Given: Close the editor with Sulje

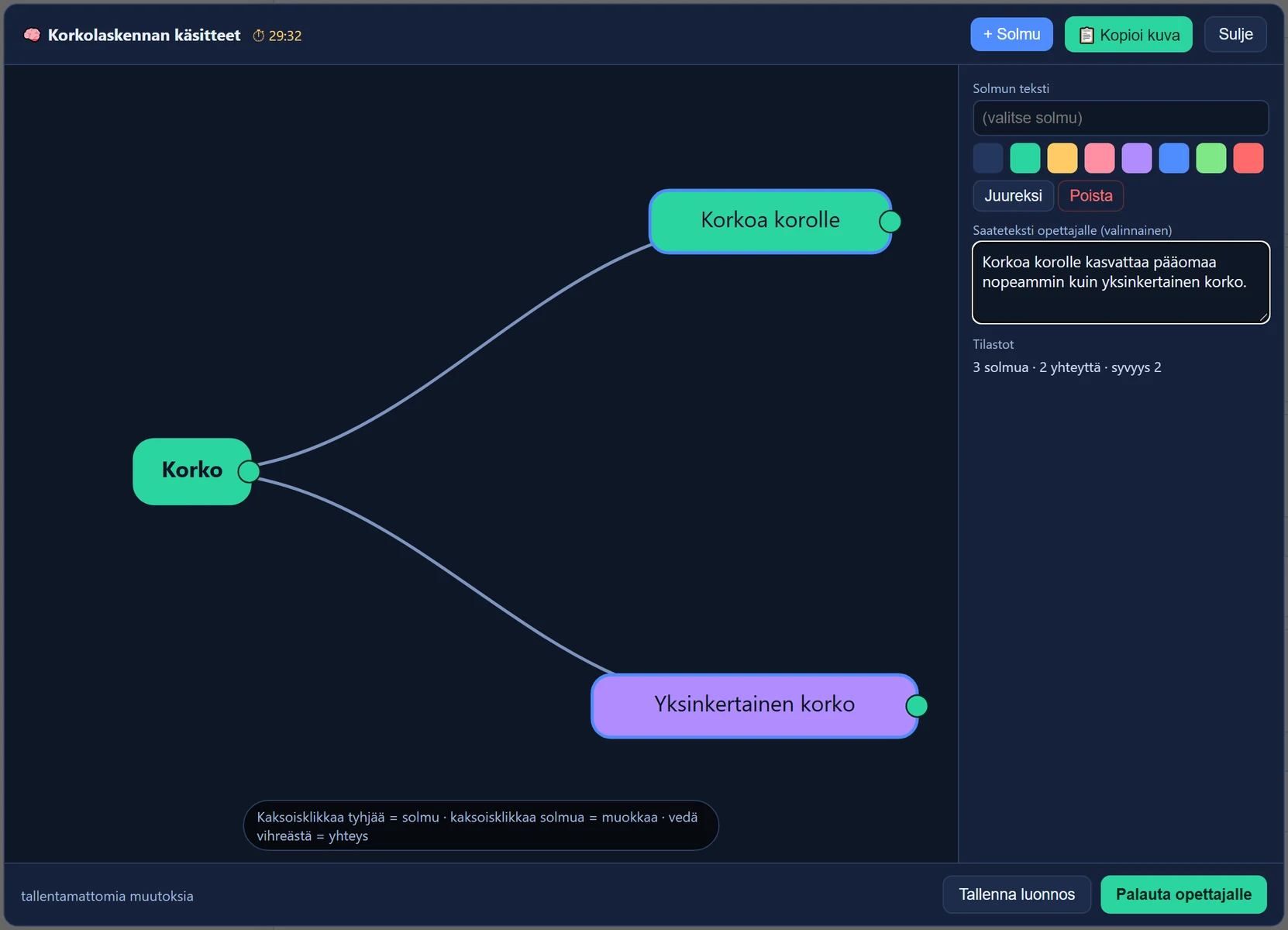Looking at the screenshot, I should coord(1235,34).
